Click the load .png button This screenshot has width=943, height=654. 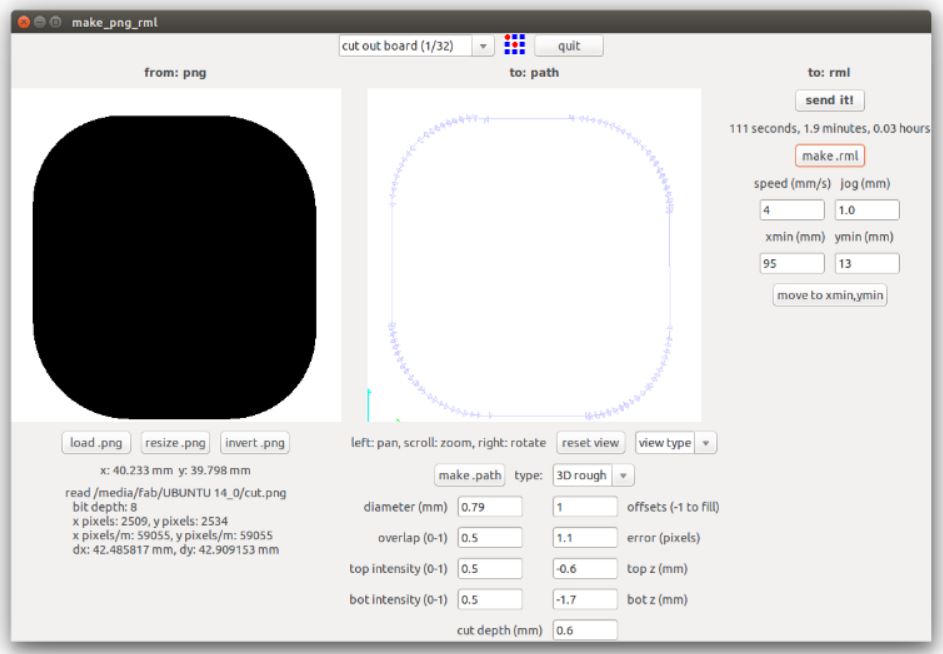[x=96, y=443]
